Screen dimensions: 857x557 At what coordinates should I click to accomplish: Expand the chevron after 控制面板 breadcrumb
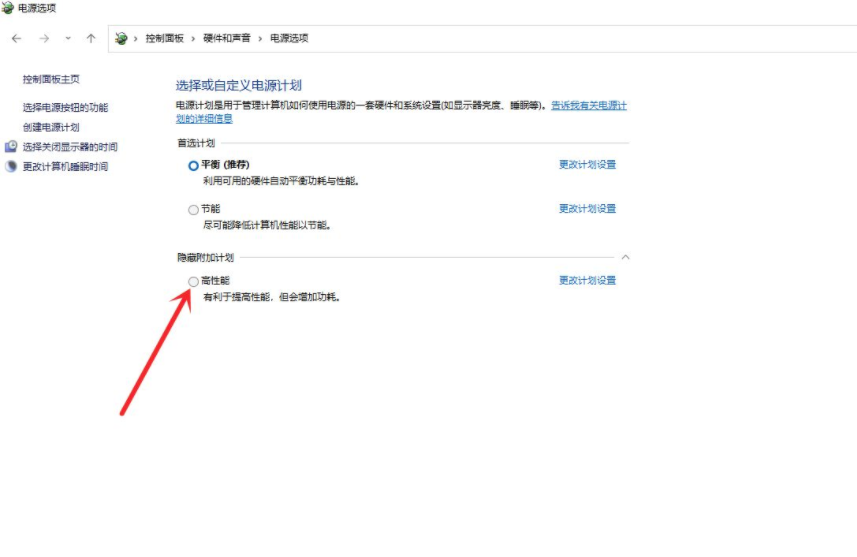[x=193, y=38]
